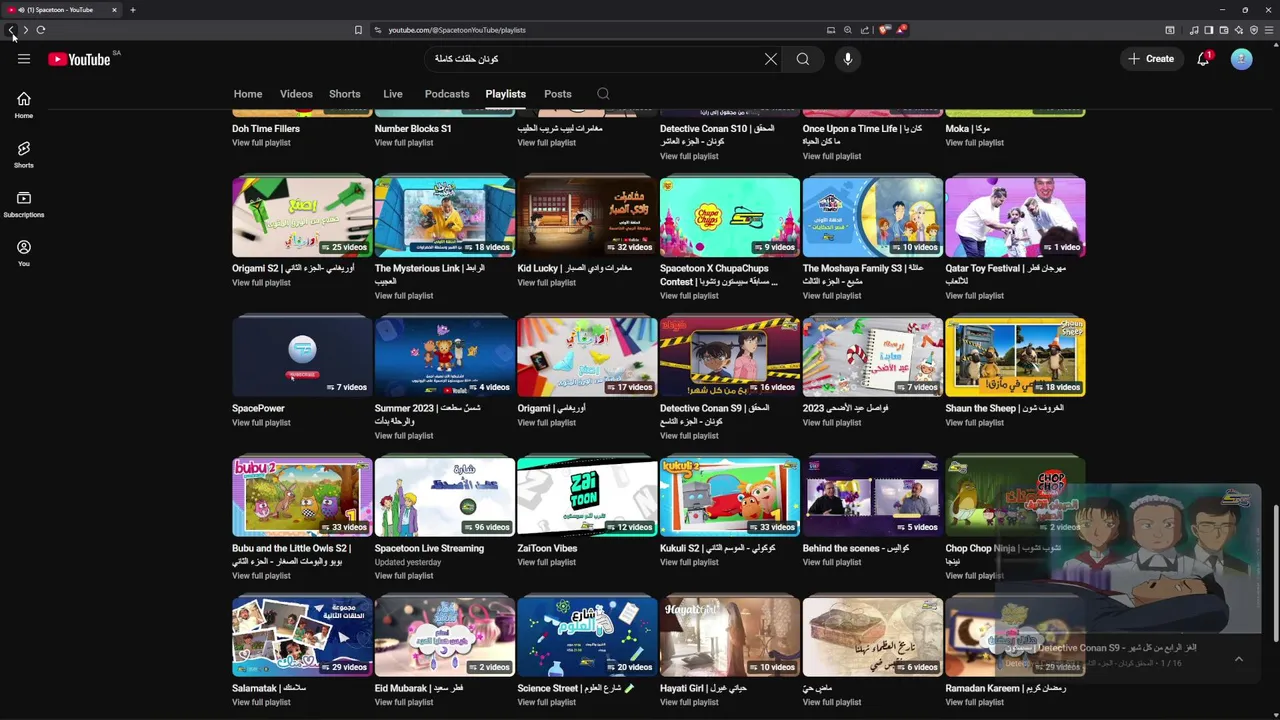
Task: Switch to the channel Videos tab
Action: (x=296, y=94)
